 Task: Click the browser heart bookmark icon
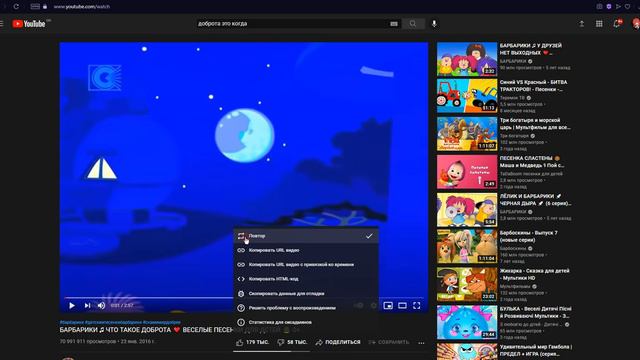(x=628, y=7)
